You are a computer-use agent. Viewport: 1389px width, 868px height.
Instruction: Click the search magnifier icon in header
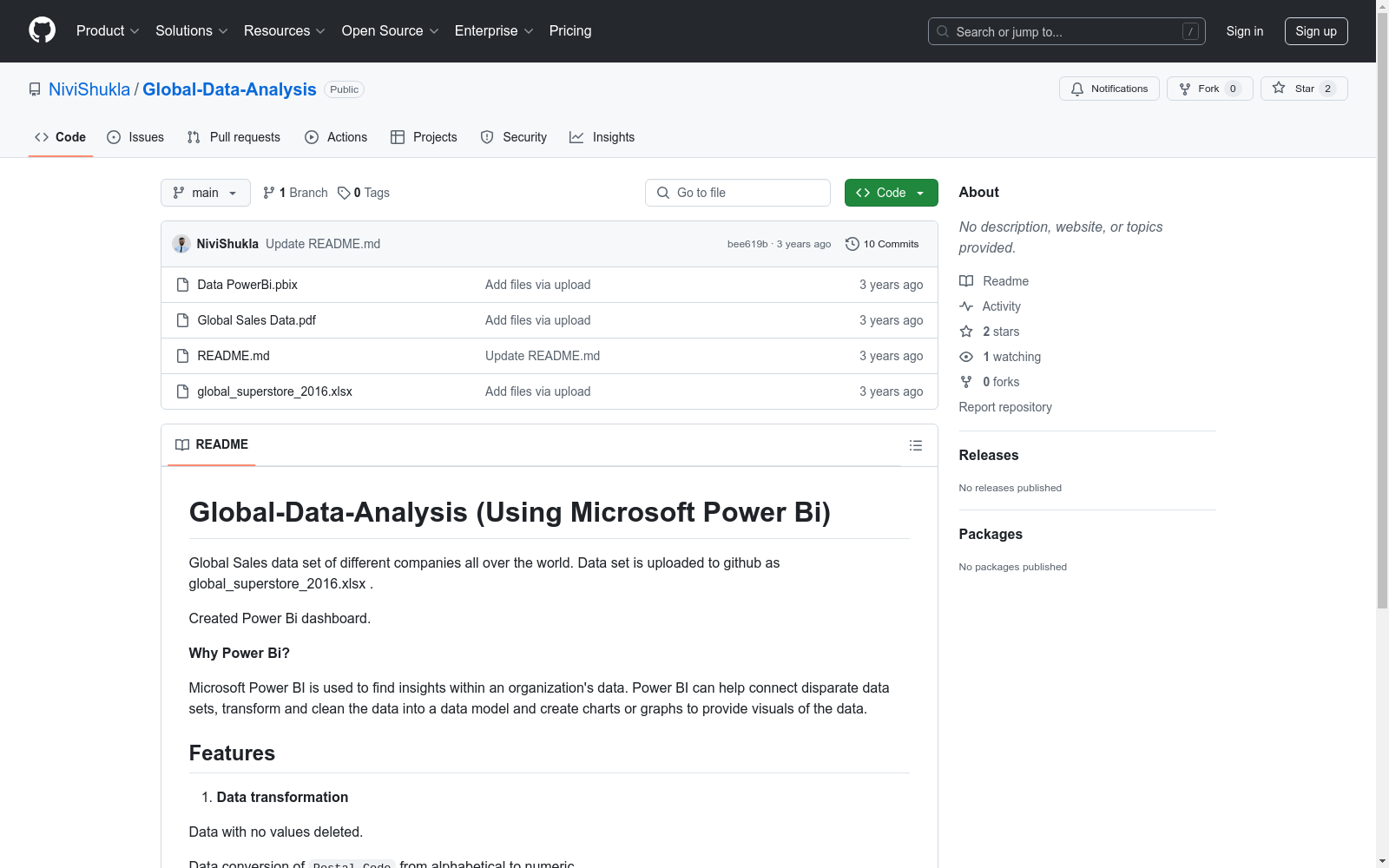point(943,31)
